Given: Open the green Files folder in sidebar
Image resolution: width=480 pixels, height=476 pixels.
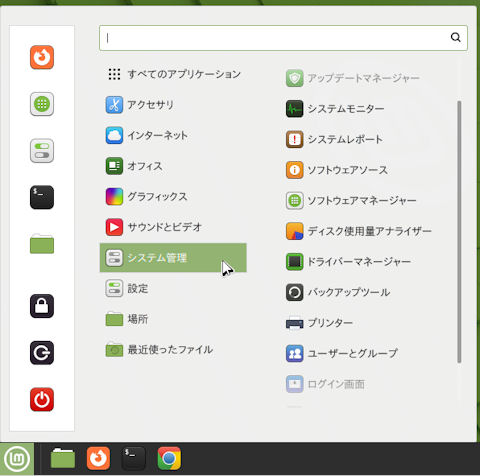Looking at the screenshot, I should point(42,244).
